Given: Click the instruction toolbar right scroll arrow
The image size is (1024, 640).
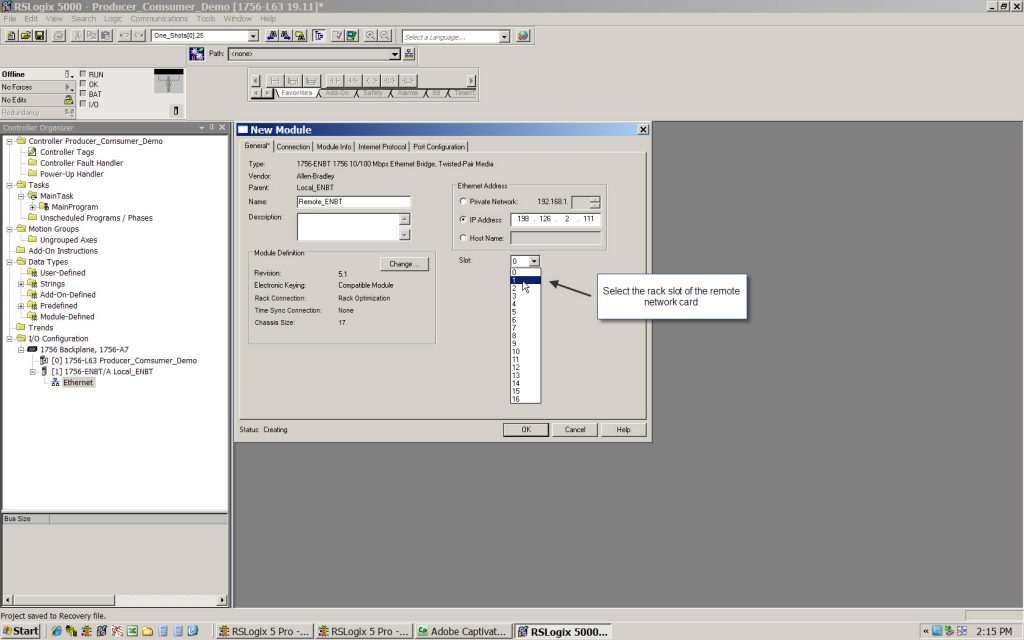Looking at the screenshot, I should pos(471,81).
